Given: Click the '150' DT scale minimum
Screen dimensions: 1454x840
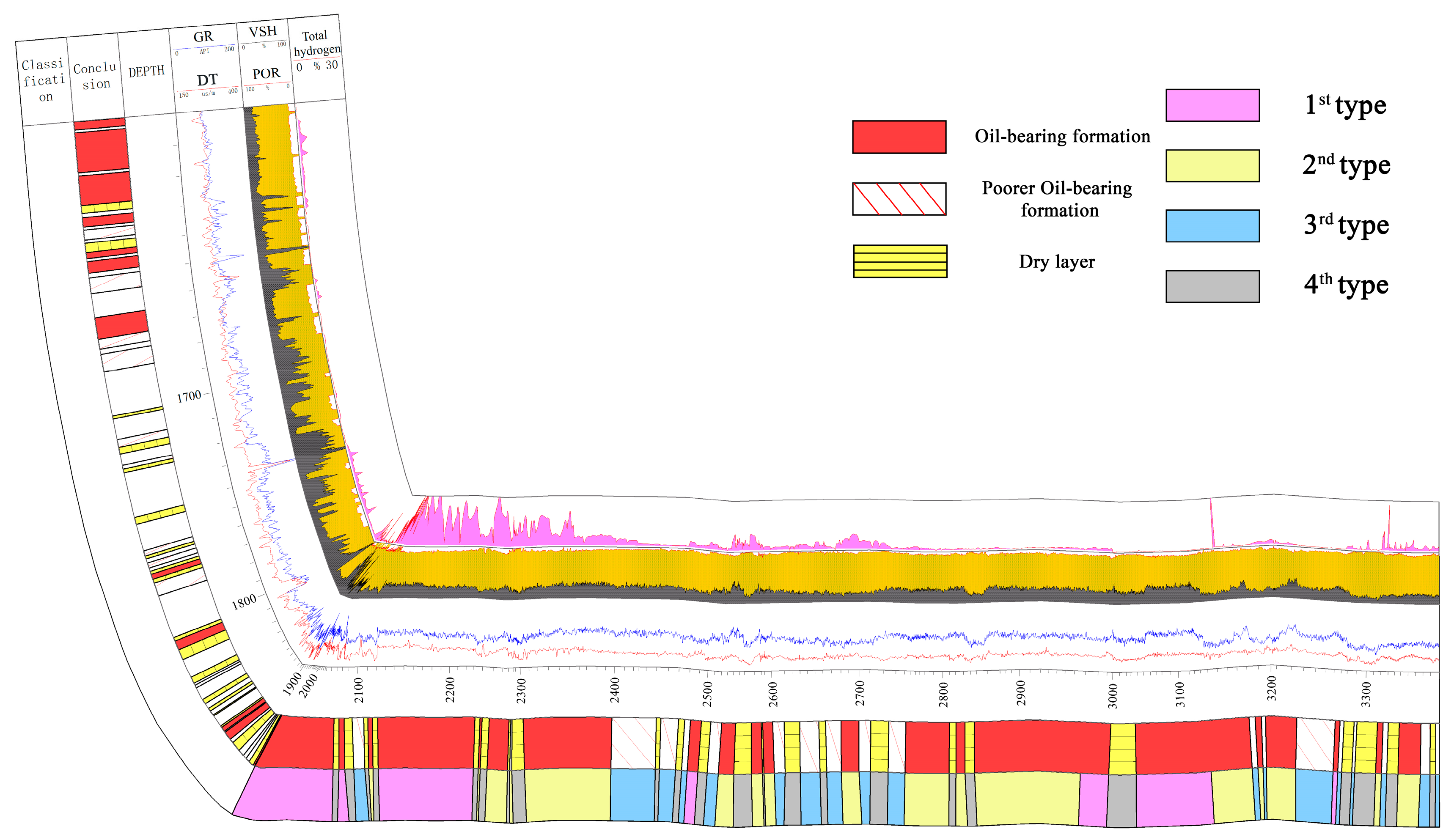Looking at the screenshot, I should pos(184,95).
